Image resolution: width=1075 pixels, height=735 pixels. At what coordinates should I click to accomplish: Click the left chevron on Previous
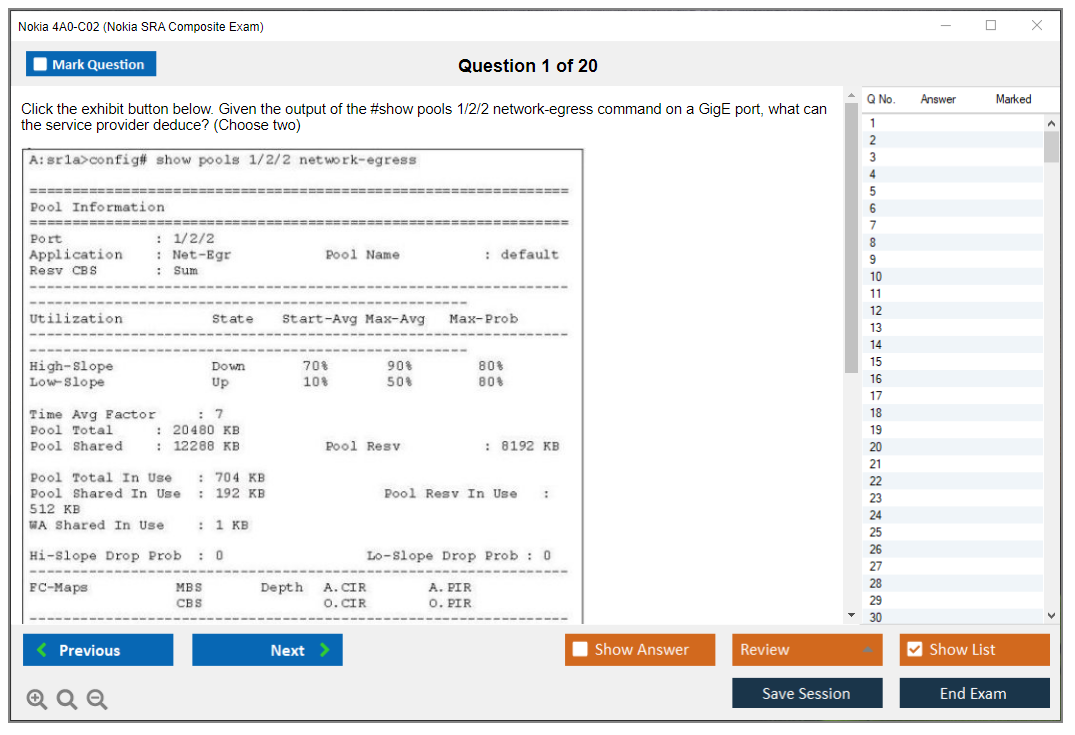(x=42, y=650)
